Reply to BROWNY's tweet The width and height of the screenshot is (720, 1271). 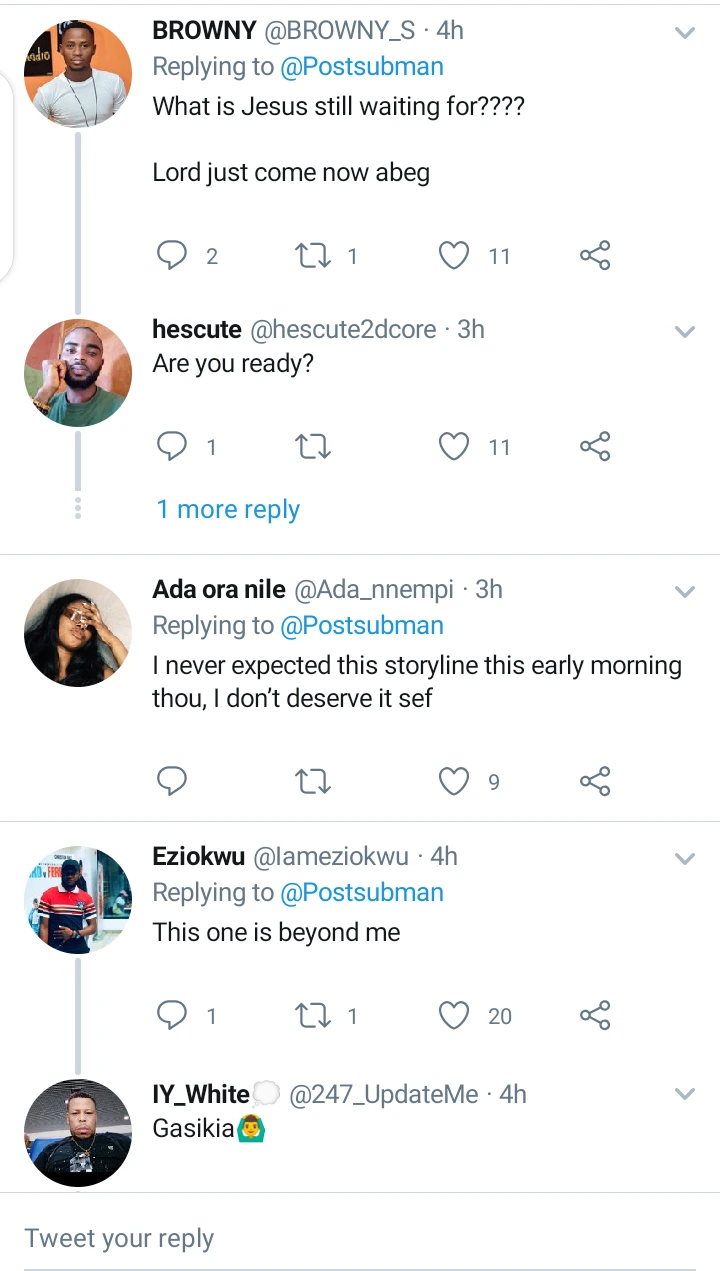[x=173, y=256]
